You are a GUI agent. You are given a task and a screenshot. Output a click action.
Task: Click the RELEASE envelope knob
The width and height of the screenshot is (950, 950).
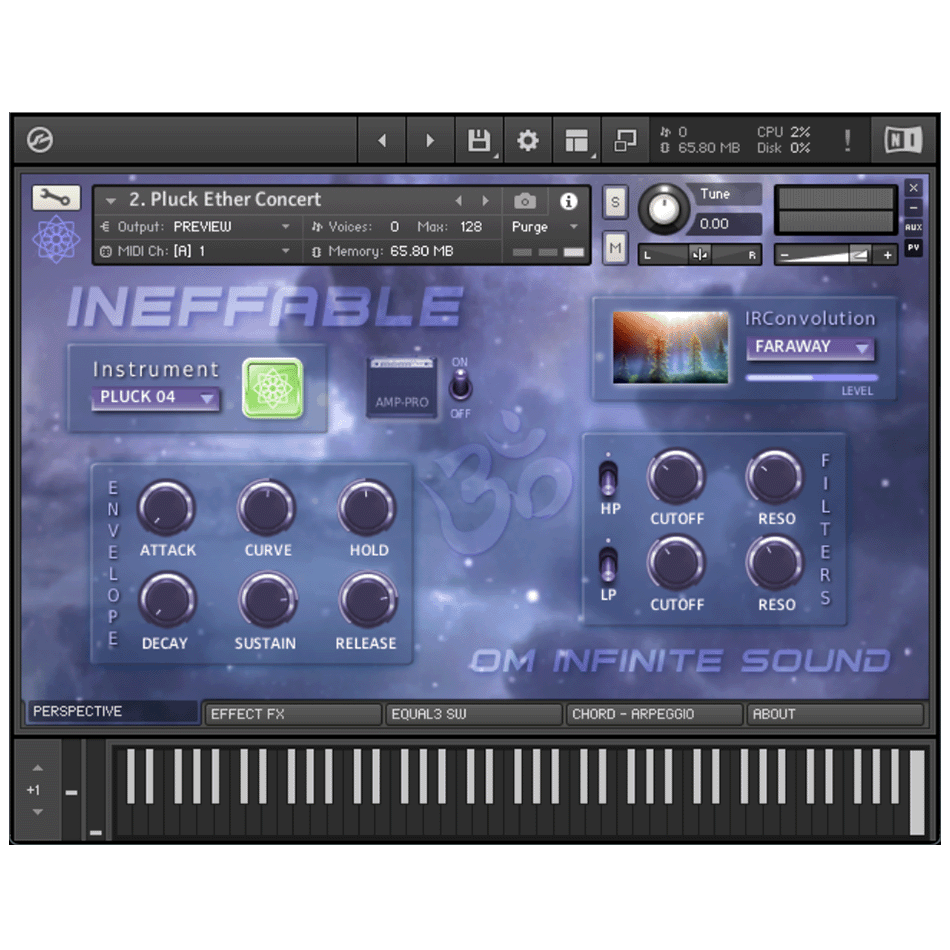pos(367,600)
